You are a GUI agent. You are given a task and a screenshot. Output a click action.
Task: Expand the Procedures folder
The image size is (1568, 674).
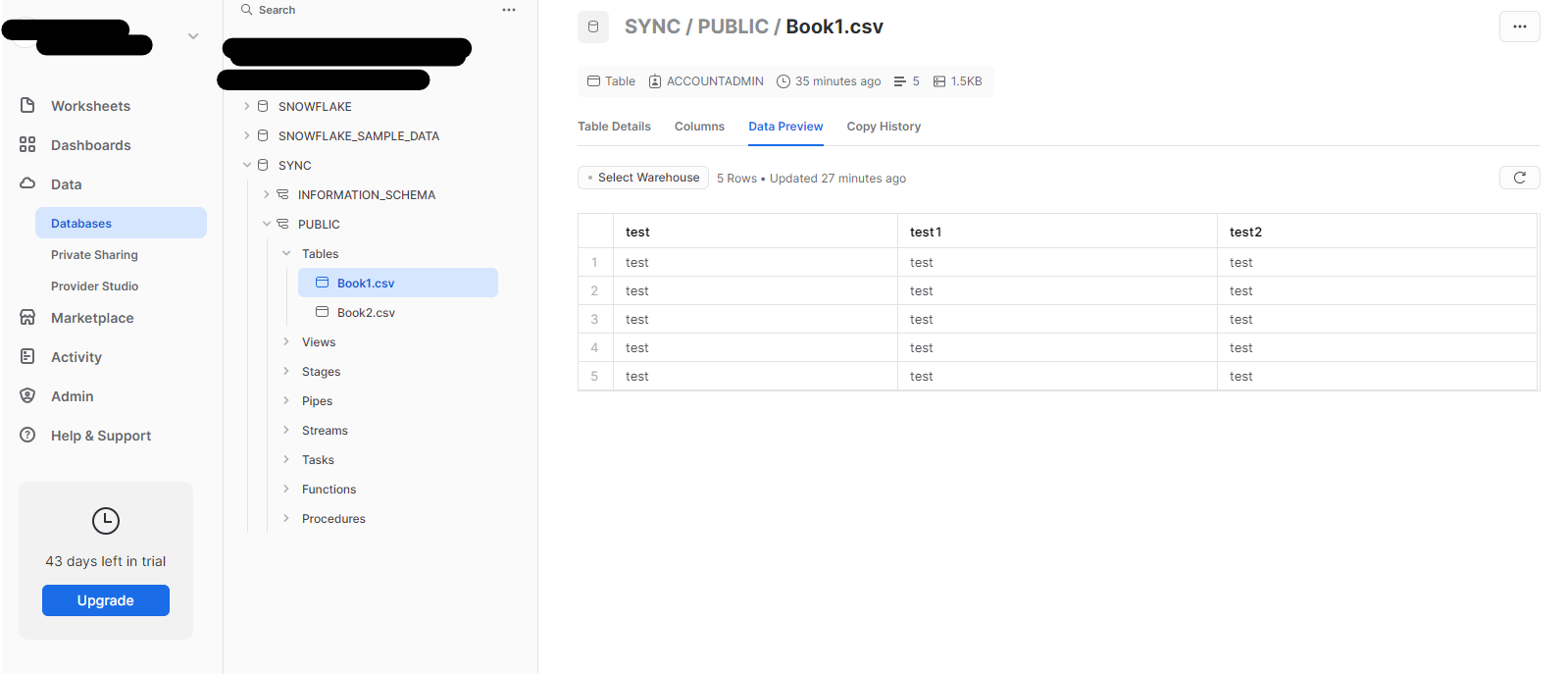[x=286, y=518]
